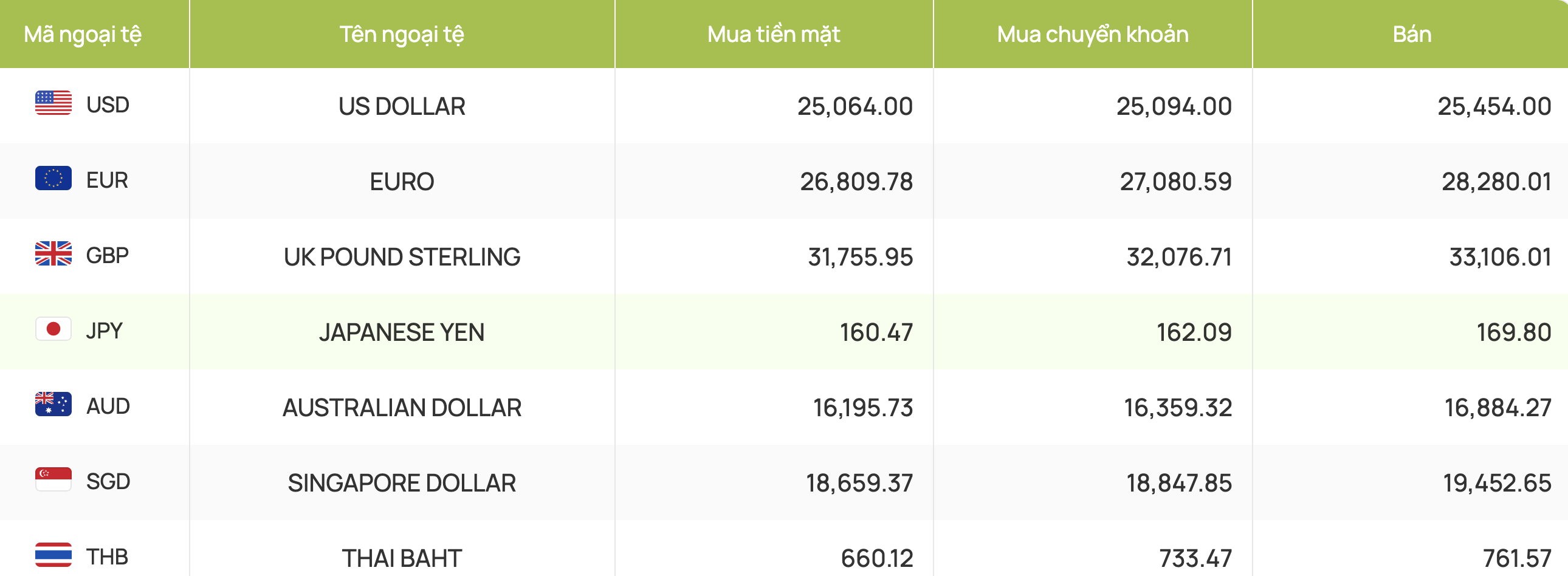Click the Singapore flag icon
The width and height of the screenshot is (1568, 576).
[53, 479]
